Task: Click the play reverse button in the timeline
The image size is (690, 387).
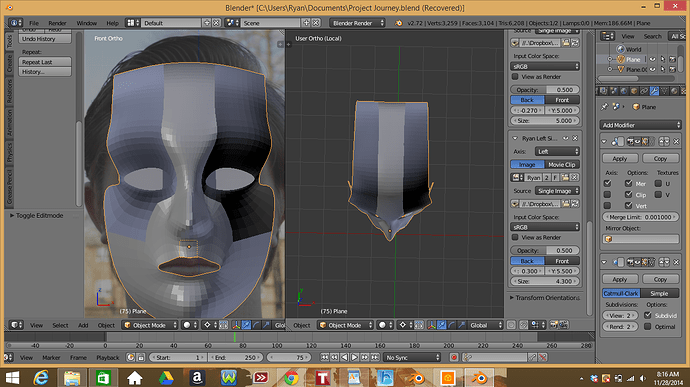Action: click(x=345, y=358)
